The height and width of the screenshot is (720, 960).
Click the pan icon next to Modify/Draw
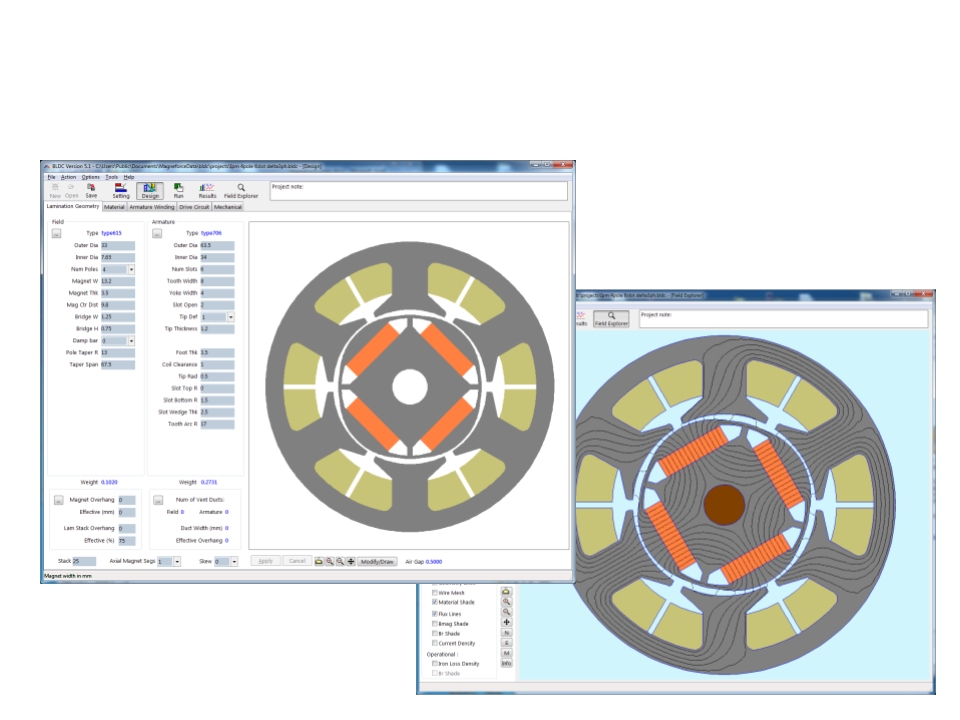[x=350, y=562]
